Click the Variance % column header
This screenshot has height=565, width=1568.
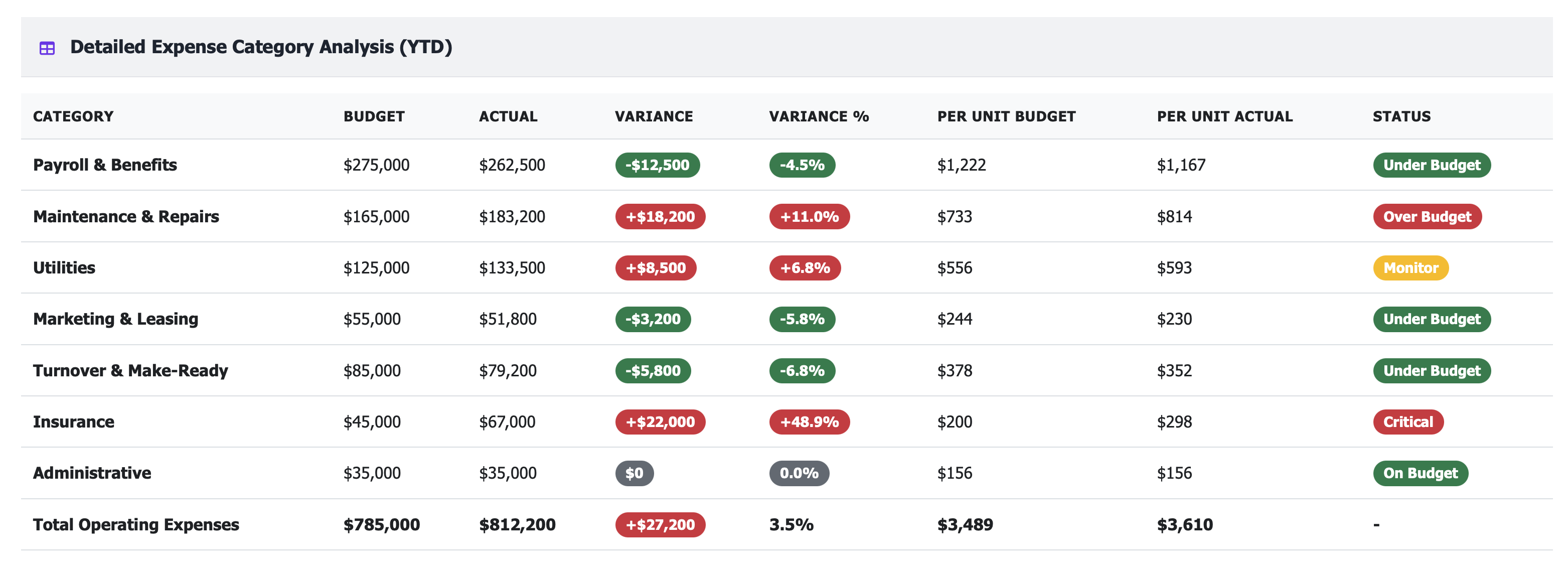click(x=818, y=116)
